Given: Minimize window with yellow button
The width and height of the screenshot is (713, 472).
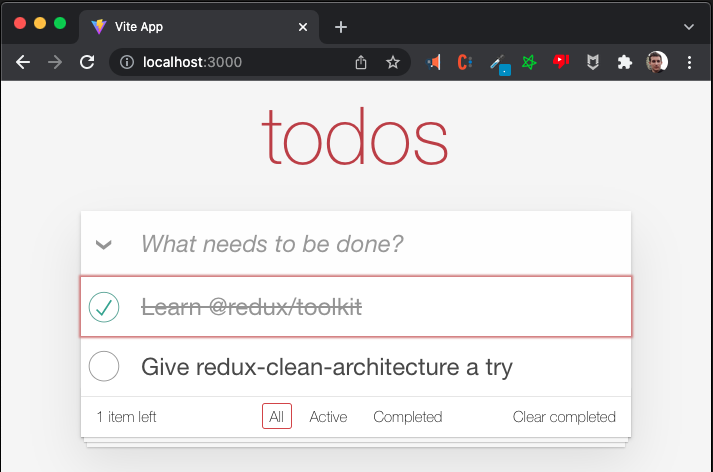Looking at the screenshot, I should (x=40, y=23).
